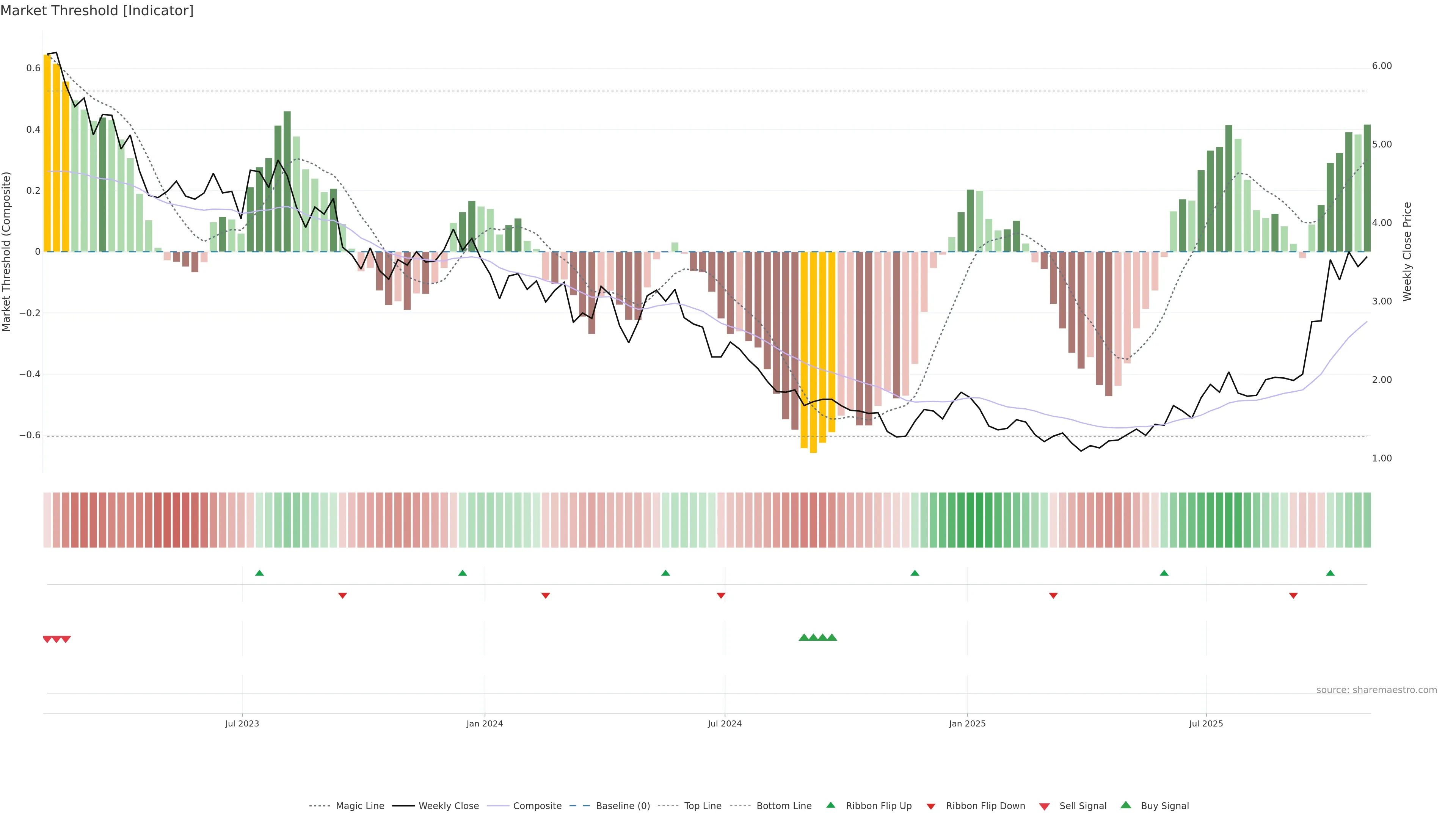The image size is (1456, 819).
Task: Click first ribbon flip up marker after Jul 2023
Action: pyautogui.click(x=259, y=573)
